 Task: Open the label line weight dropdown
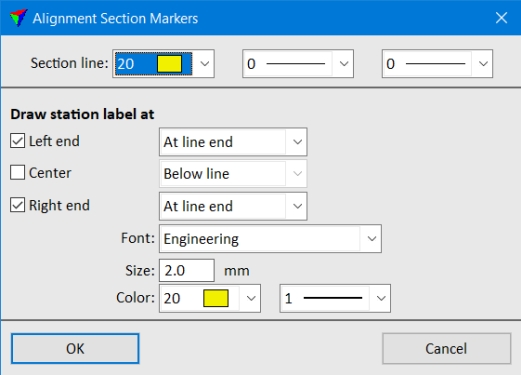coord(335,298)
